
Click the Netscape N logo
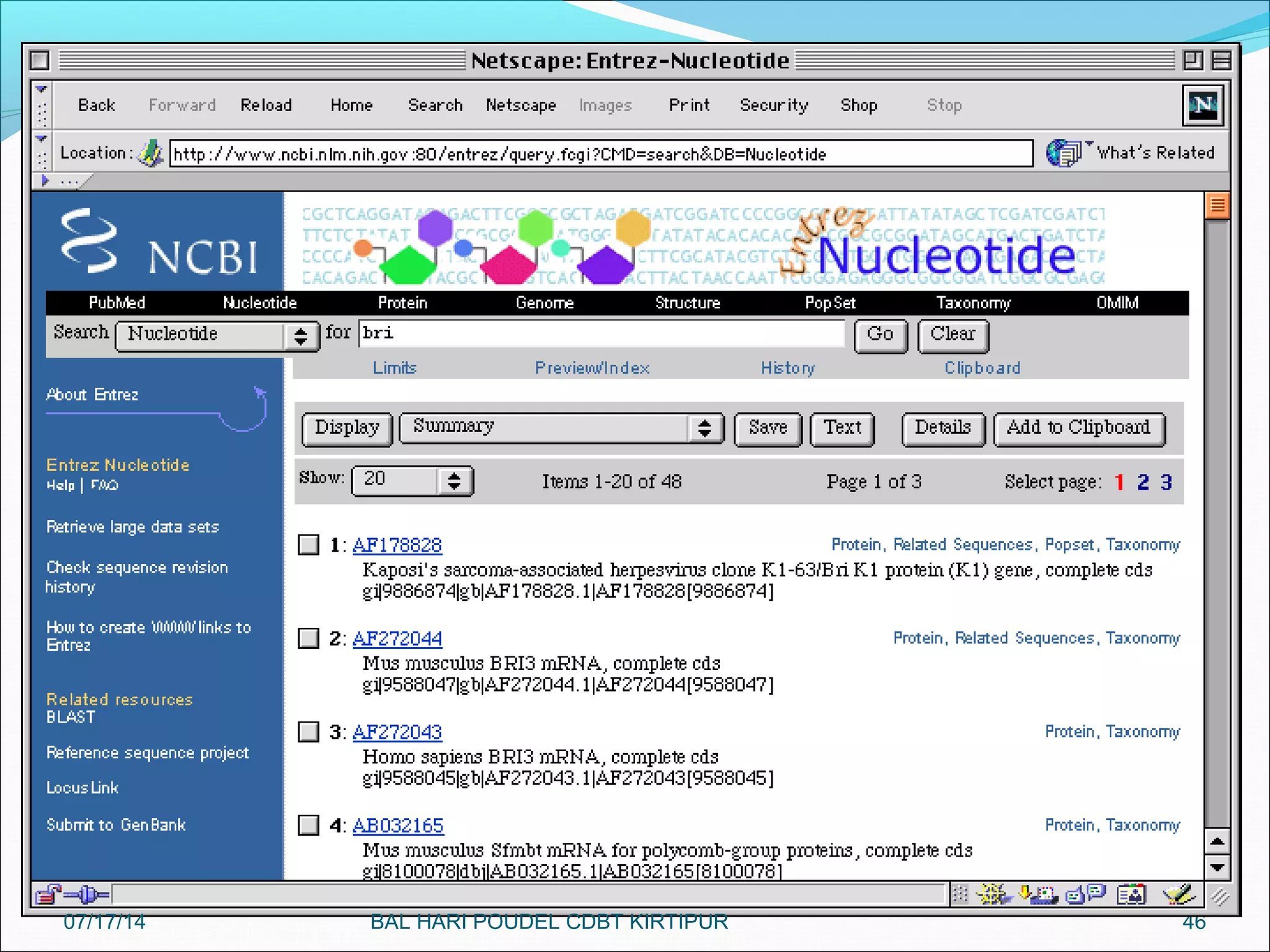1202,105
